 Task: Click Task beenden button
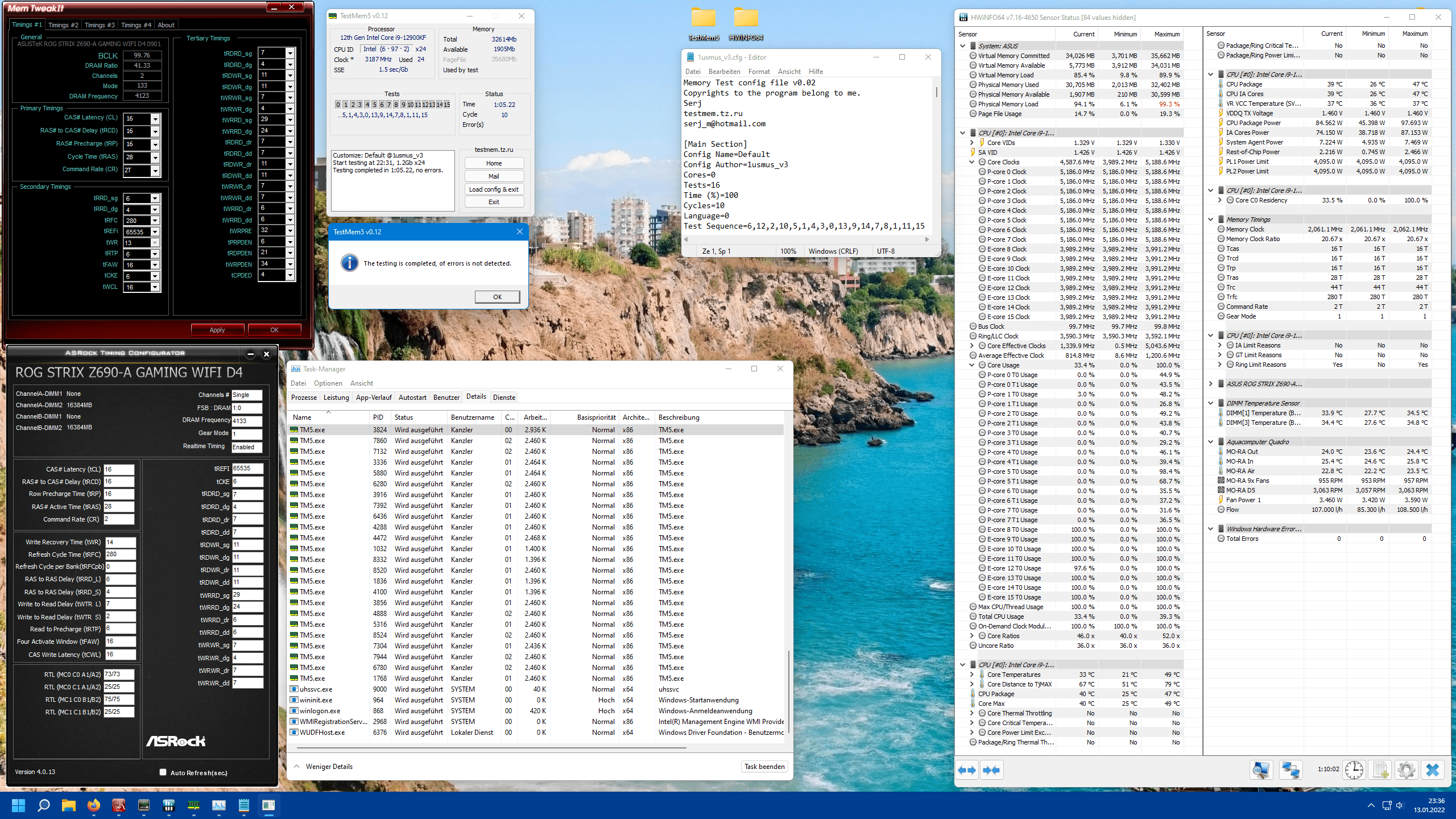pos(764,767)
